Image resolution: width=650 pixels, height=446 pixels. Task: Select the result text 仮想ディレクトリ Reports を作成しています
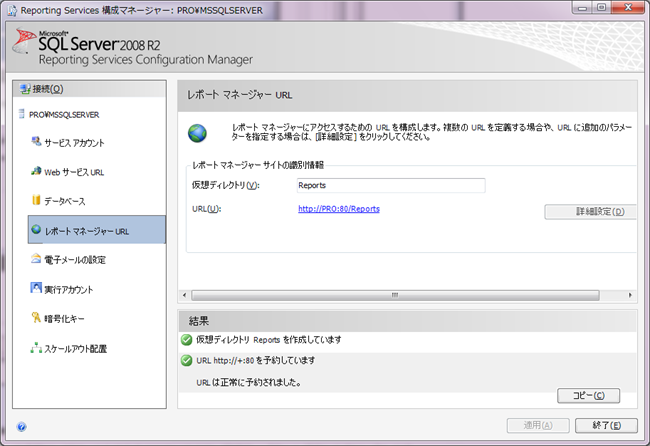pyautogui.click(x=269, y=340)
